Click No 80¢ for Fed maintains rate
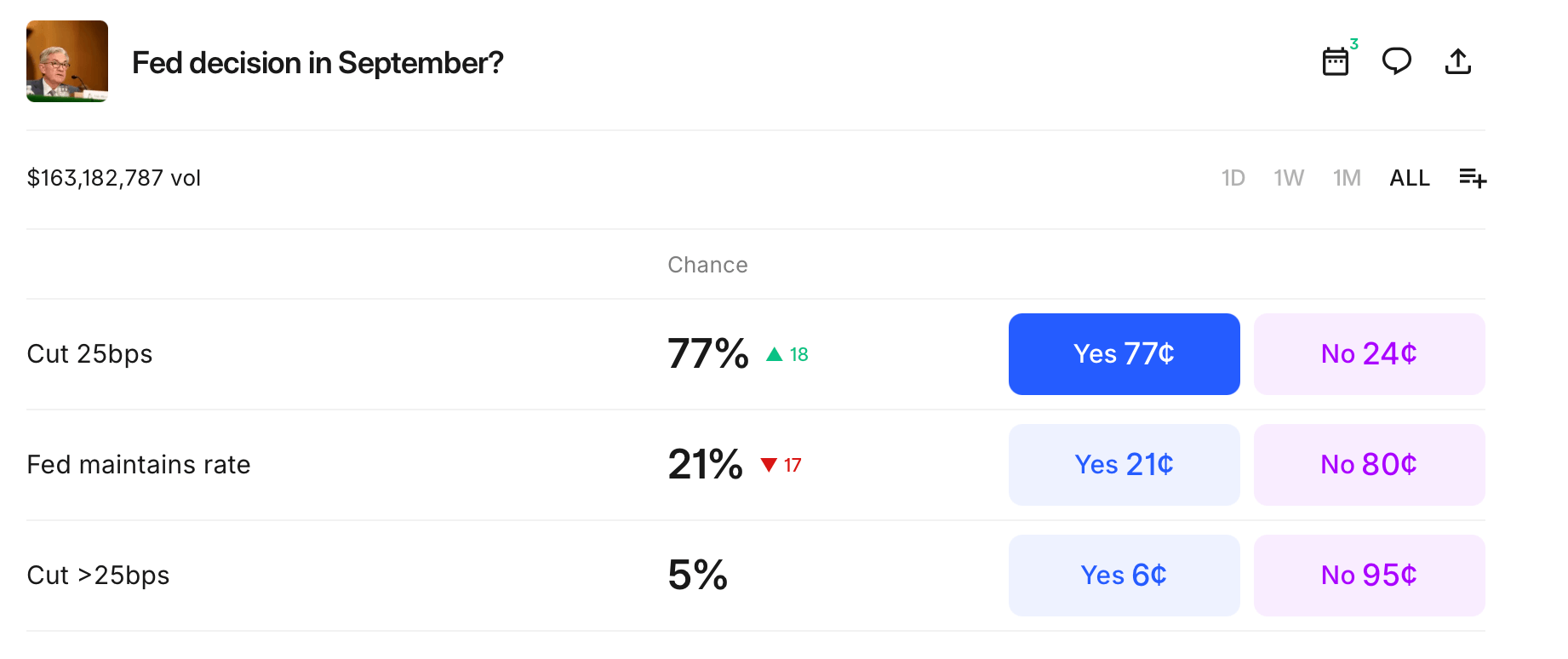The height and width of the screenshot is (659, 1568). click(x=1369, y=465)
